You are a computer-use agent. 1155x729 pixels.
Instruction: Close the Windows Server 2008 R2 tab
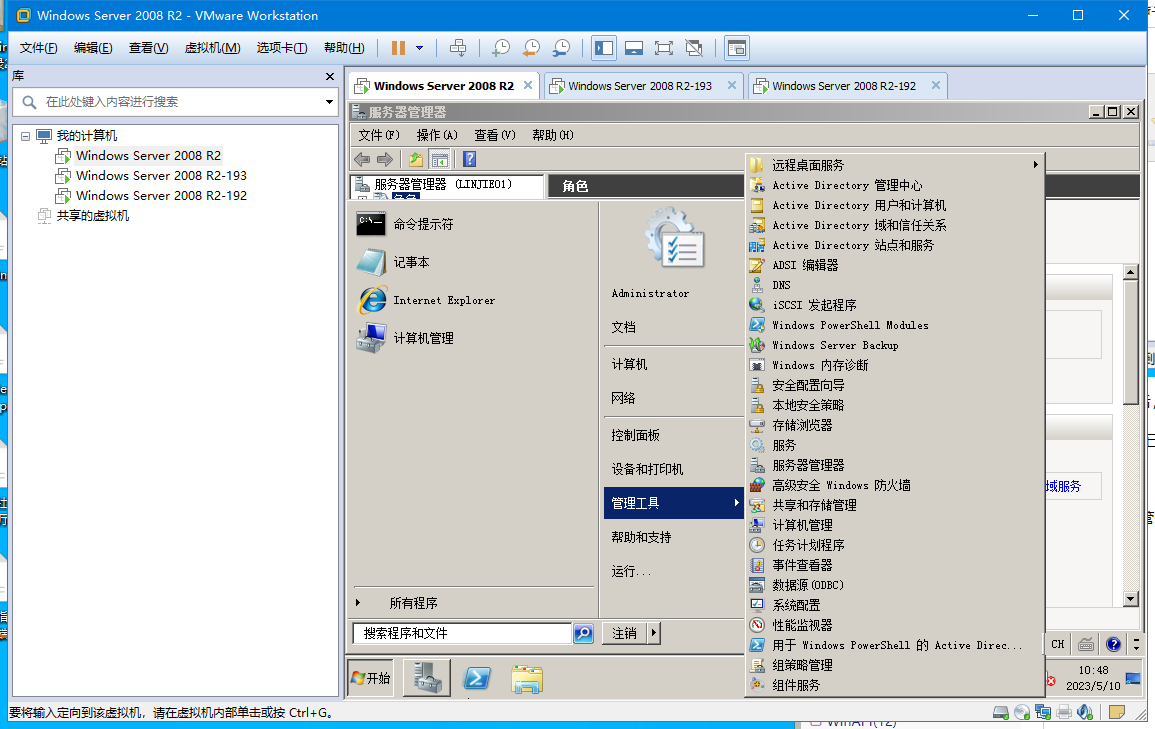point(528,85)
